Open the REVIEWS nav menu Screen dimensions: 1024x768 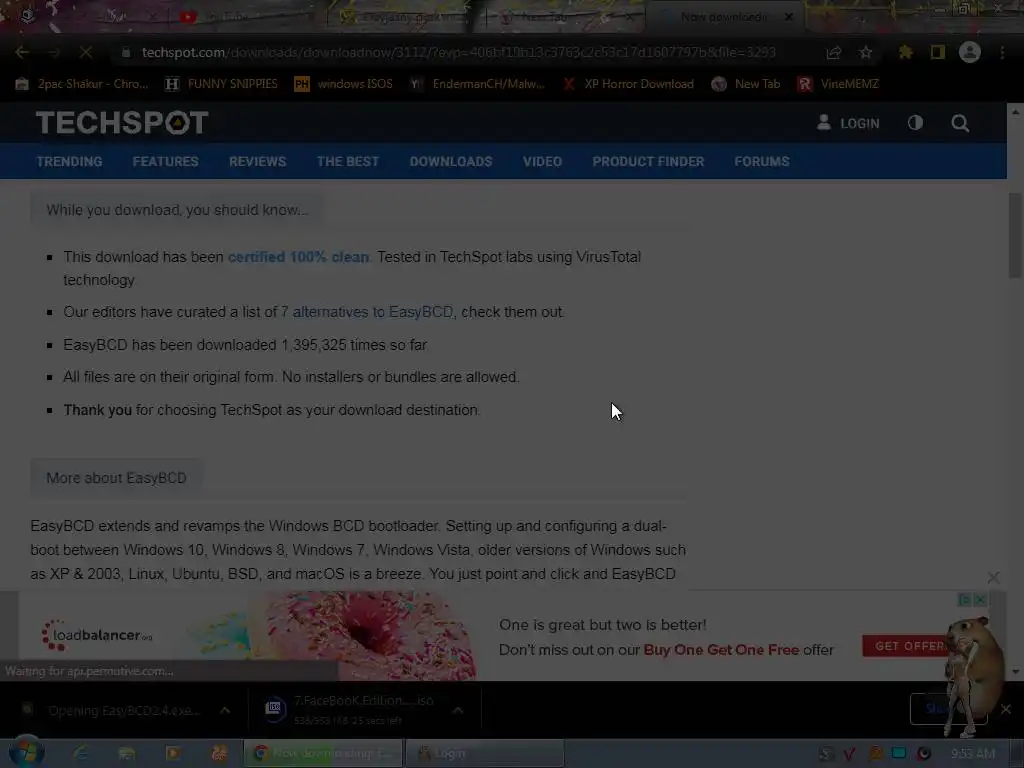257,161
